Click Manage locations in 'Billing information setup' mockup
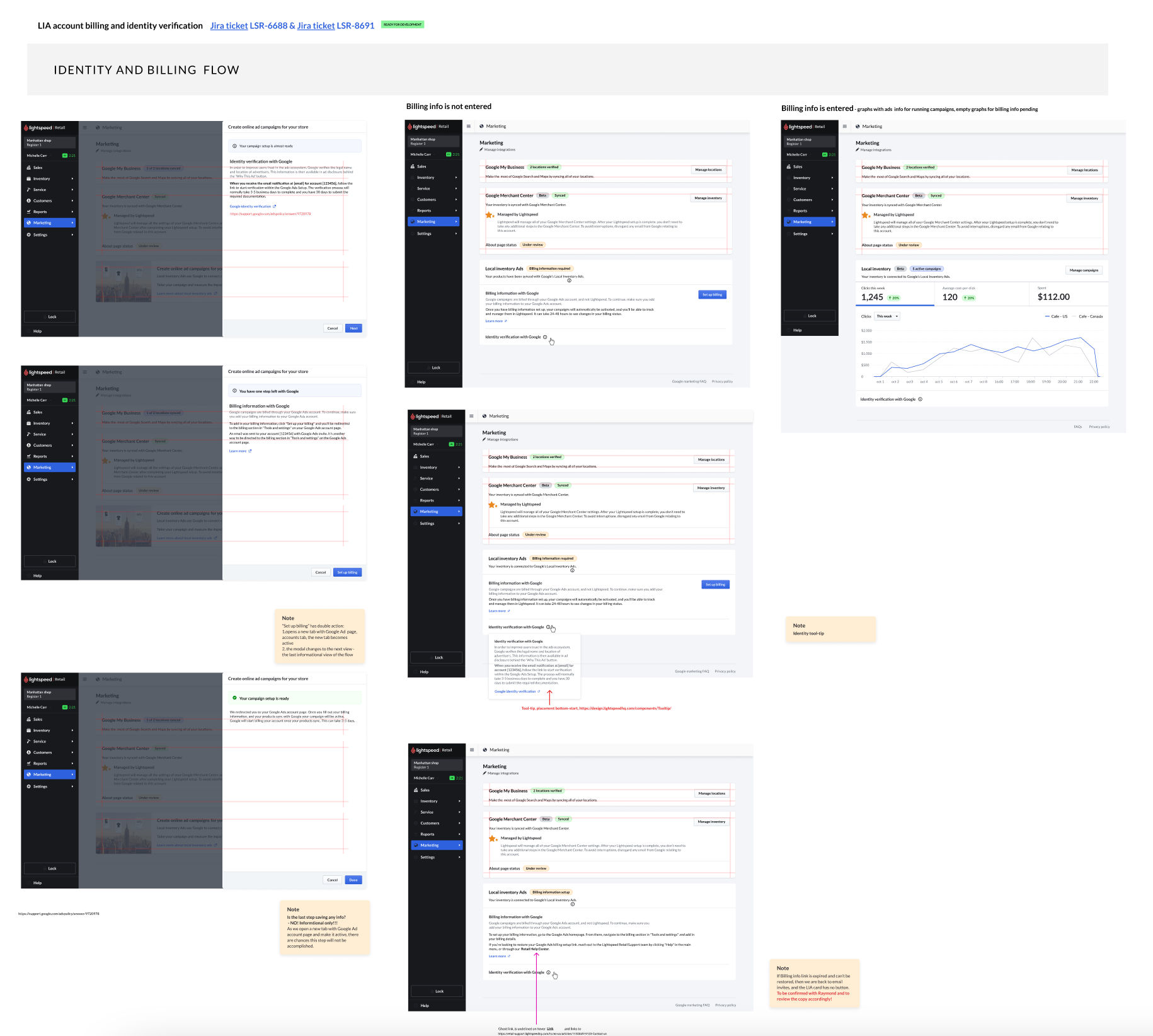 [x=711, y=793]
